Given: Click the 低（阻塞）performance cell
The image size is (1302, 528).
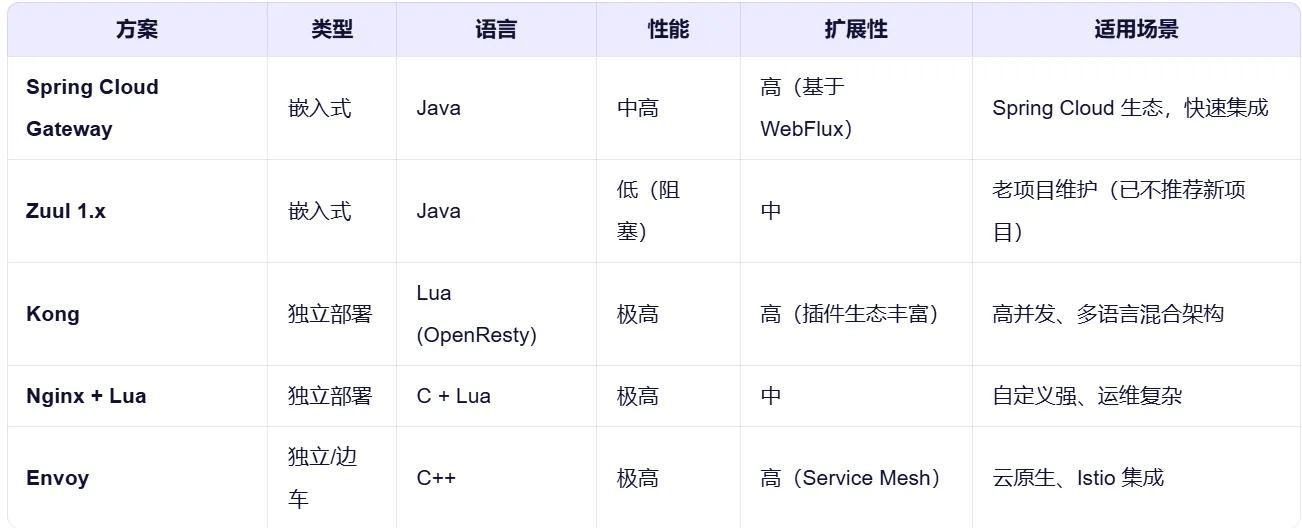Looking at the screenshot, I should tap(648, 211).
